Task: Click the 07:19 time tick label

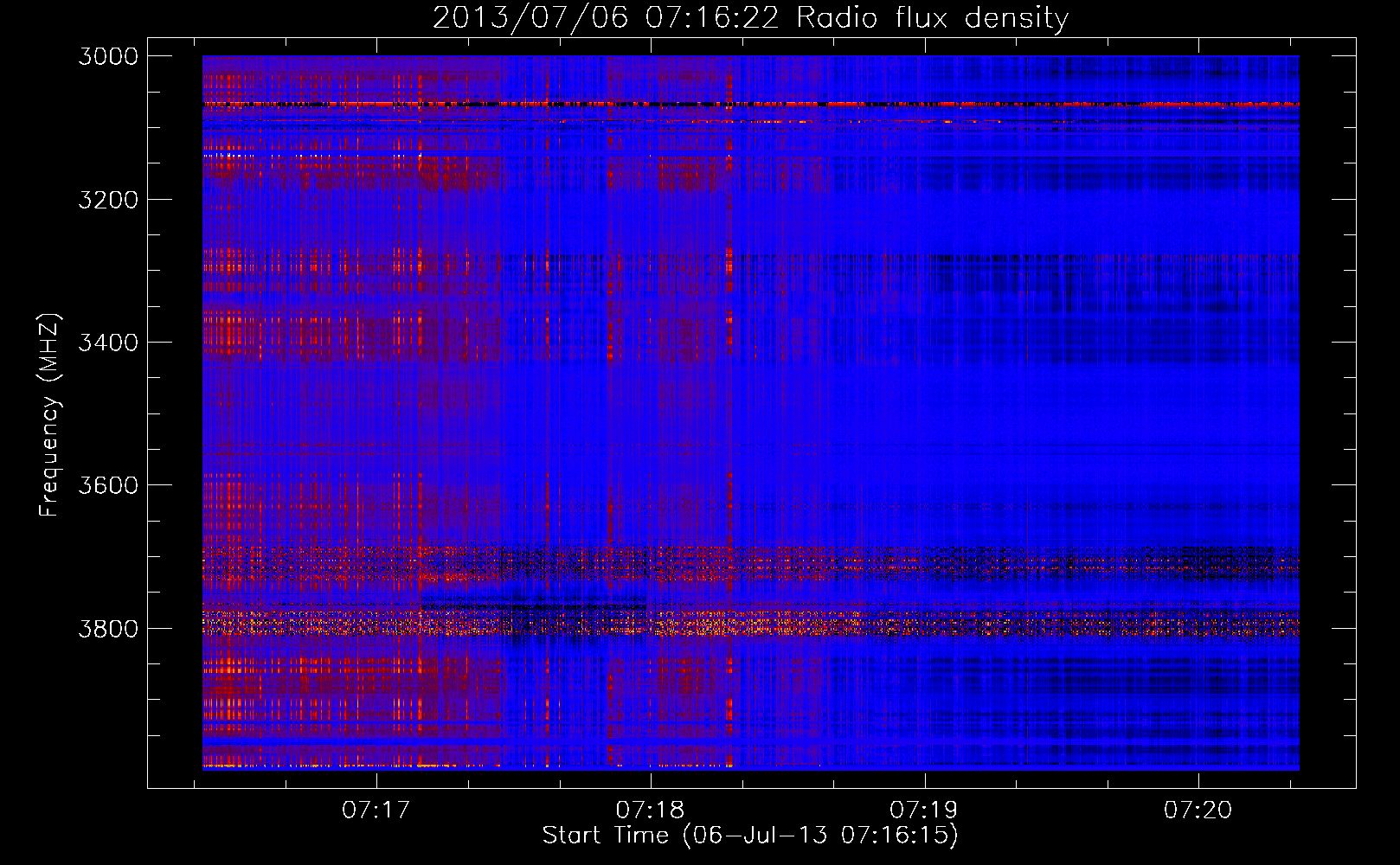Action: coord(924,811)
